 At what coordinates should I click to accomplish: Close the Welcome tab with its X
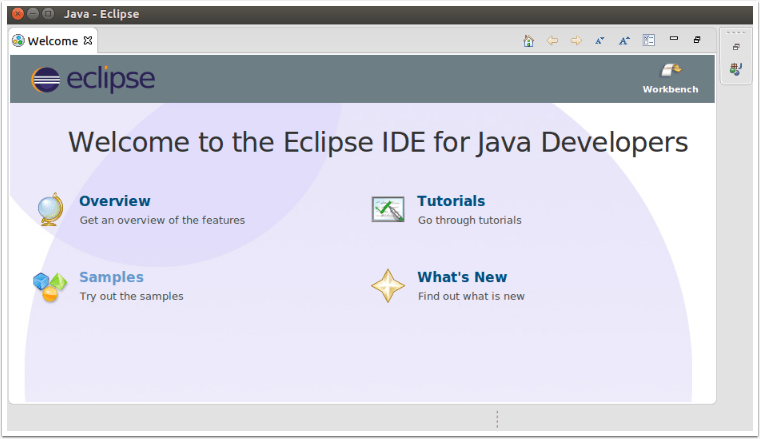click(88, 41)
